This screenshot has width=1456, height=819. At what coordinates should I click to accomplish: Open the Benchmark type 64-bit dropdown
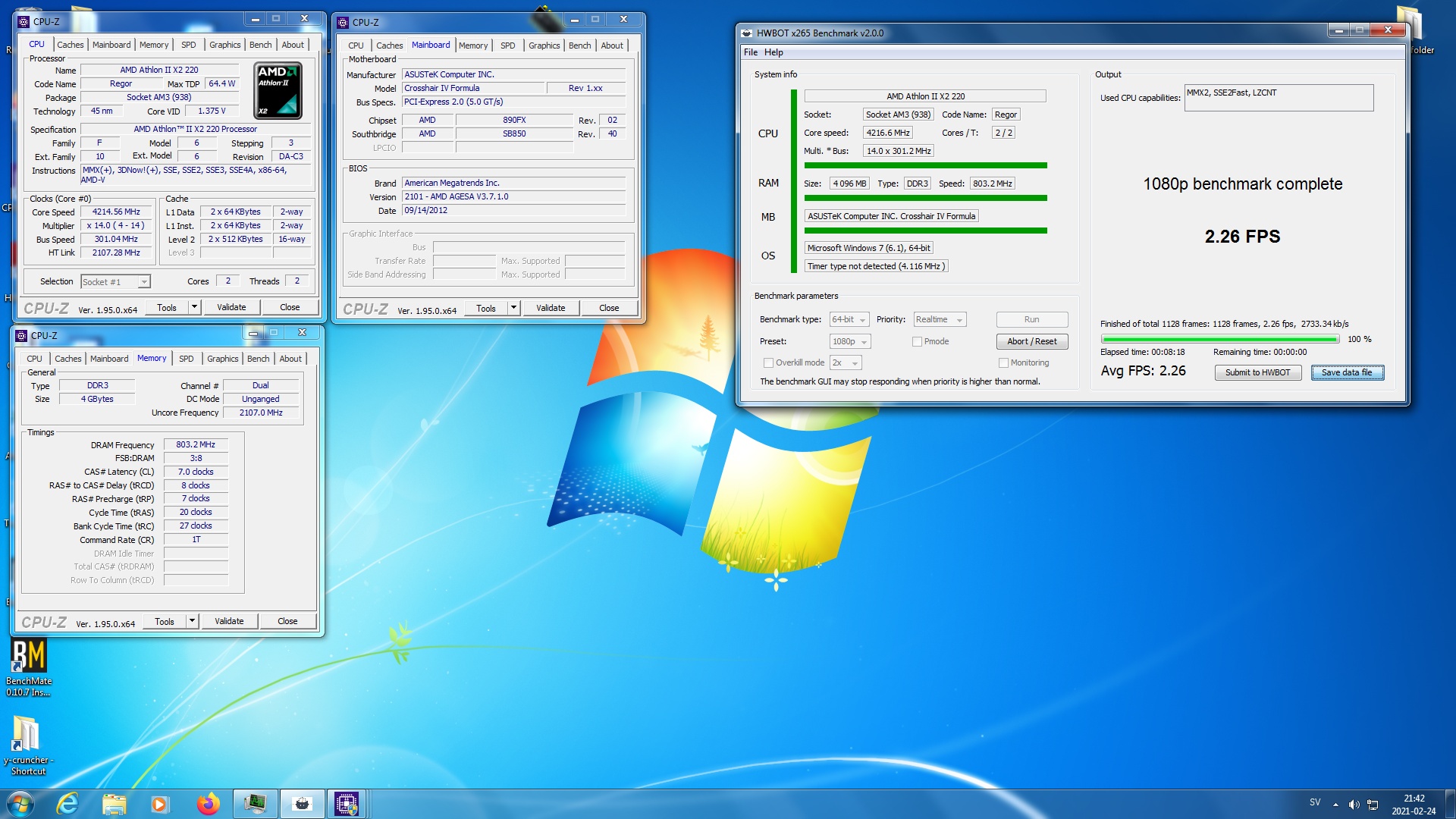[849, 319]
